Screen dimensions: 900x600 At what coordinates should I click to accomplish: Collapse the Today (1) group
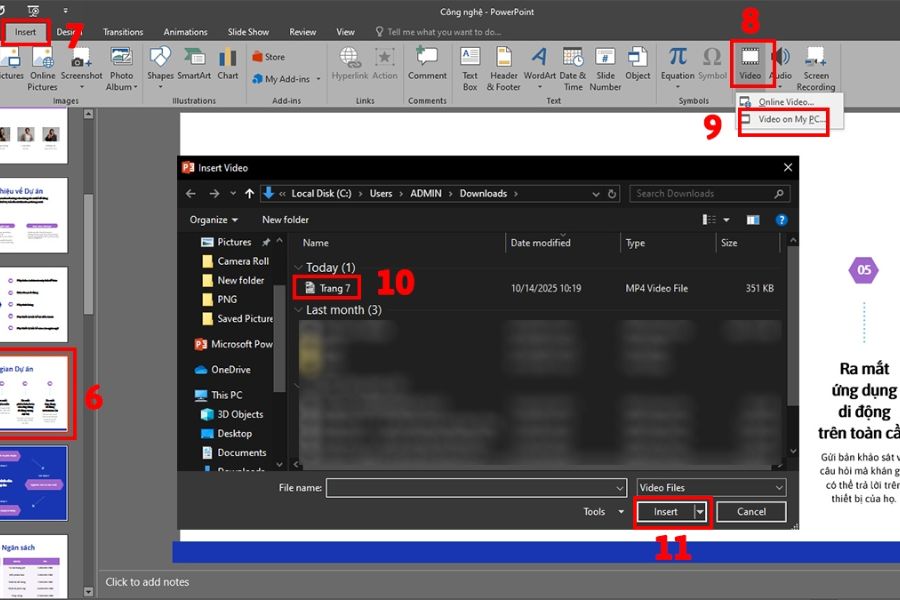pyautogui.click(x=298, y=268)
